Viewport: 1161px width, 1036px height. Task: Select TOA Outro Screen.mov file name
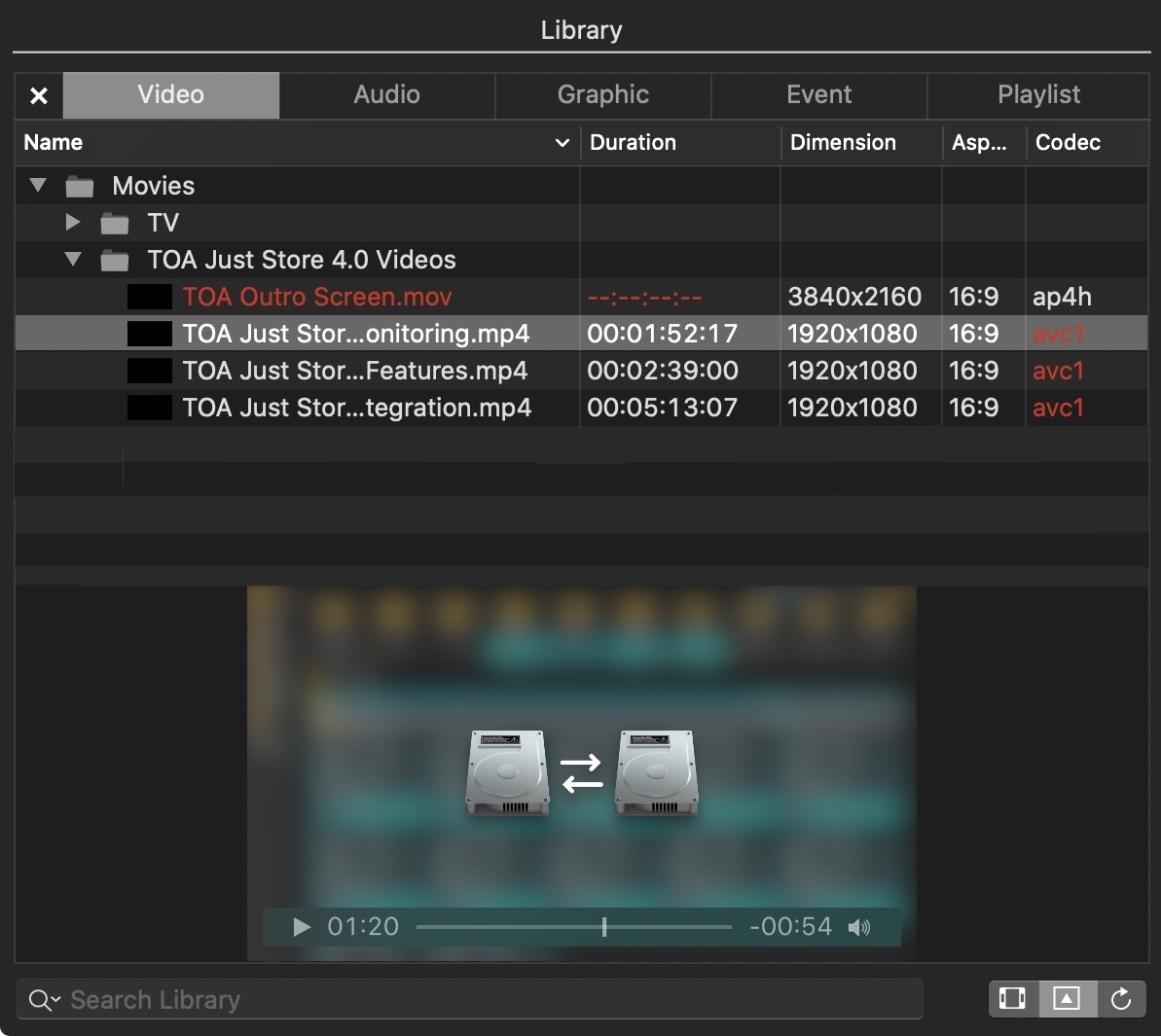(x=317, y=297)
